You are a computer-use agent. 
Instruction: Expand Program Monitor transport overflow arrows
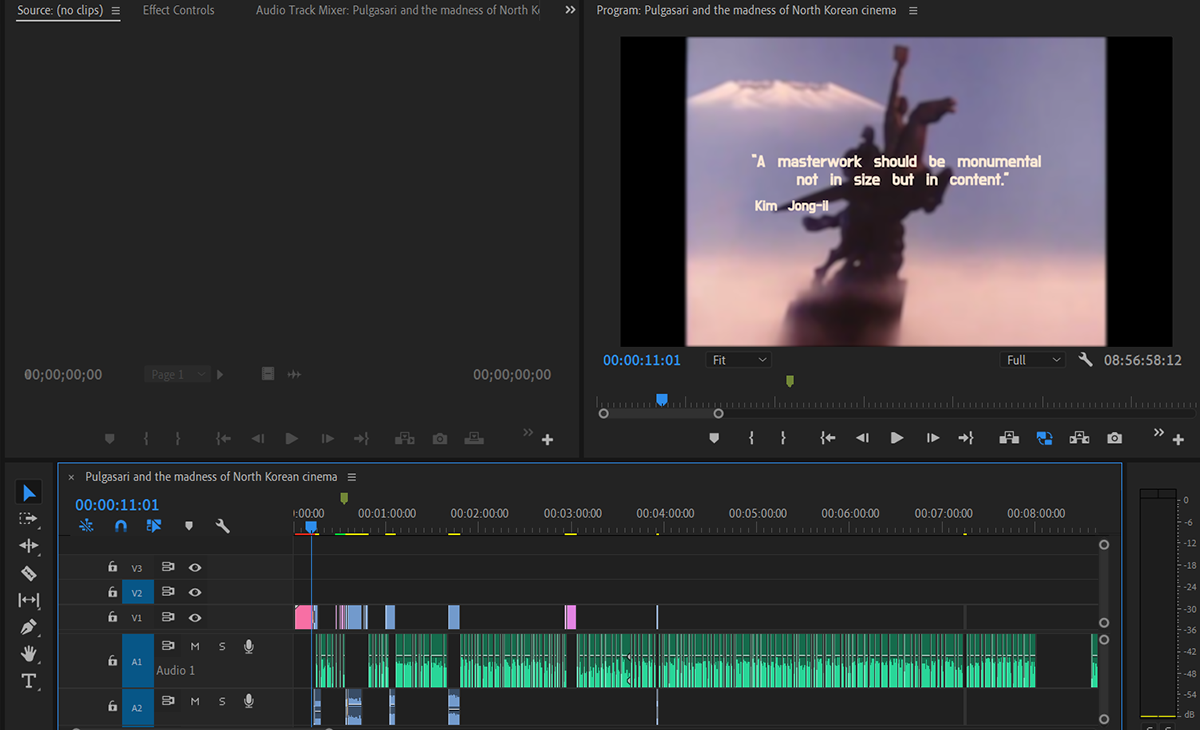pyautogui.click(x=1159, y=433)
